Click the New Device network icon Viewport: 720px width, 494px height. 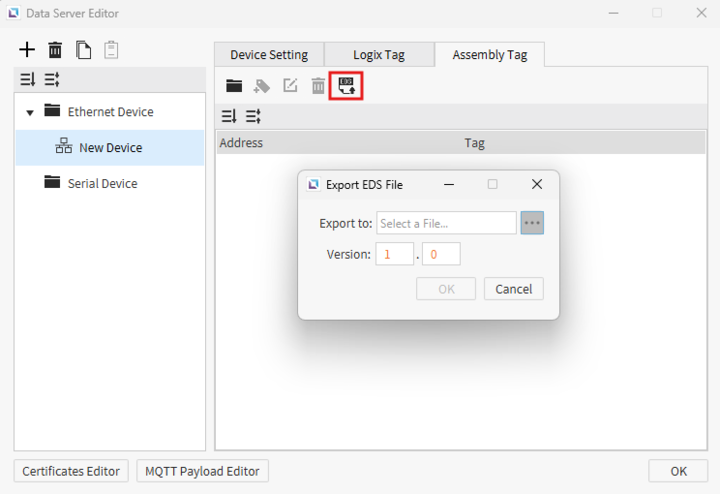pyautogui.click(x=64, y=146)
